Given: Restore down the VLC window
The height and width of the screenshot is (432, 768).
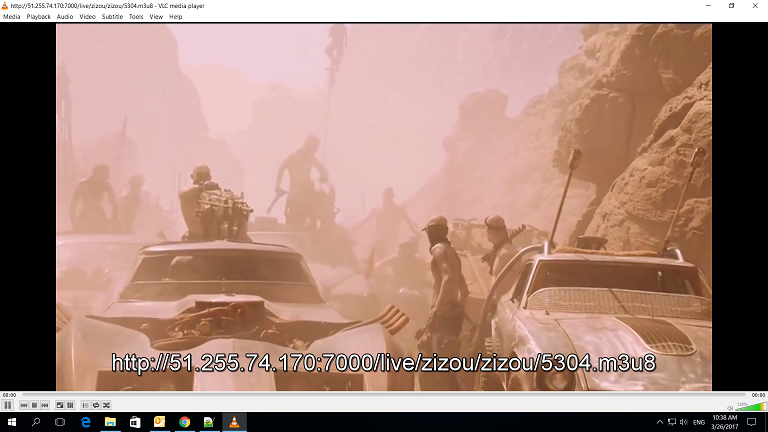Looking at the screenshot, I should point(731,6).
